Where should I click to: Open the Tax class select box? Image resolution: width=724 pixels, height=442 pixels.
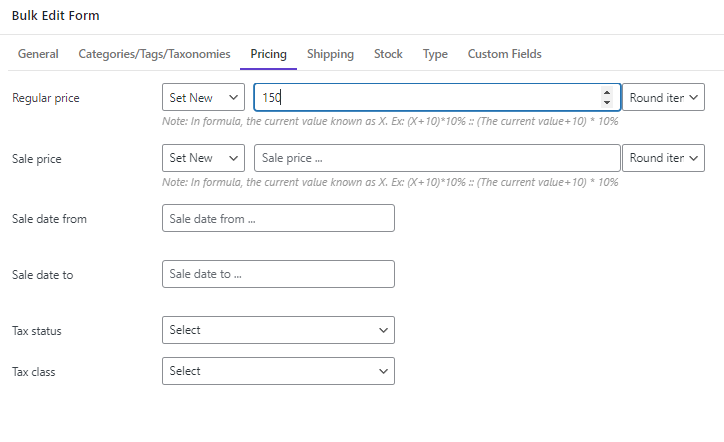278,371
